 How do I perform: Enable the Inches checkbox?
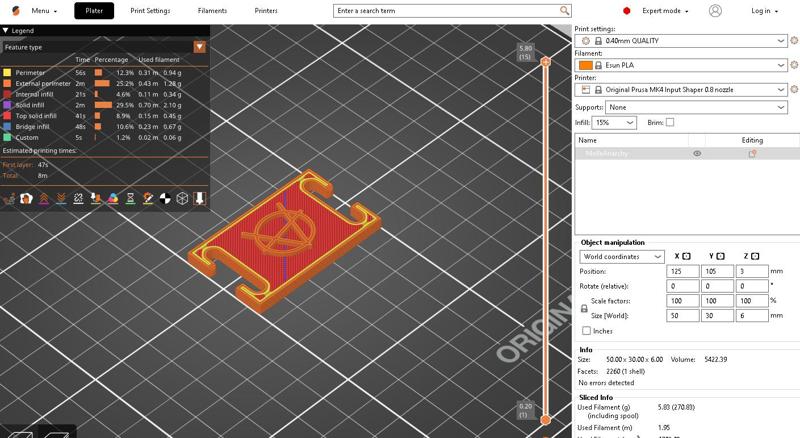(x=587, y=331)
